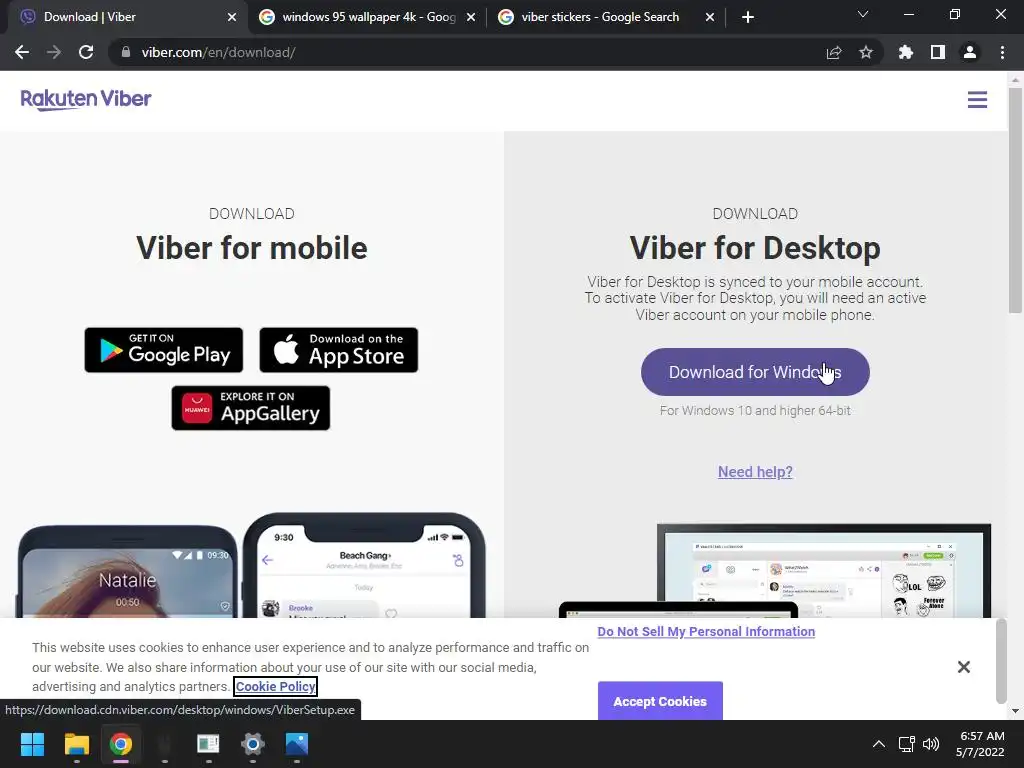Go forward with the browser arrow

(54, 52)
